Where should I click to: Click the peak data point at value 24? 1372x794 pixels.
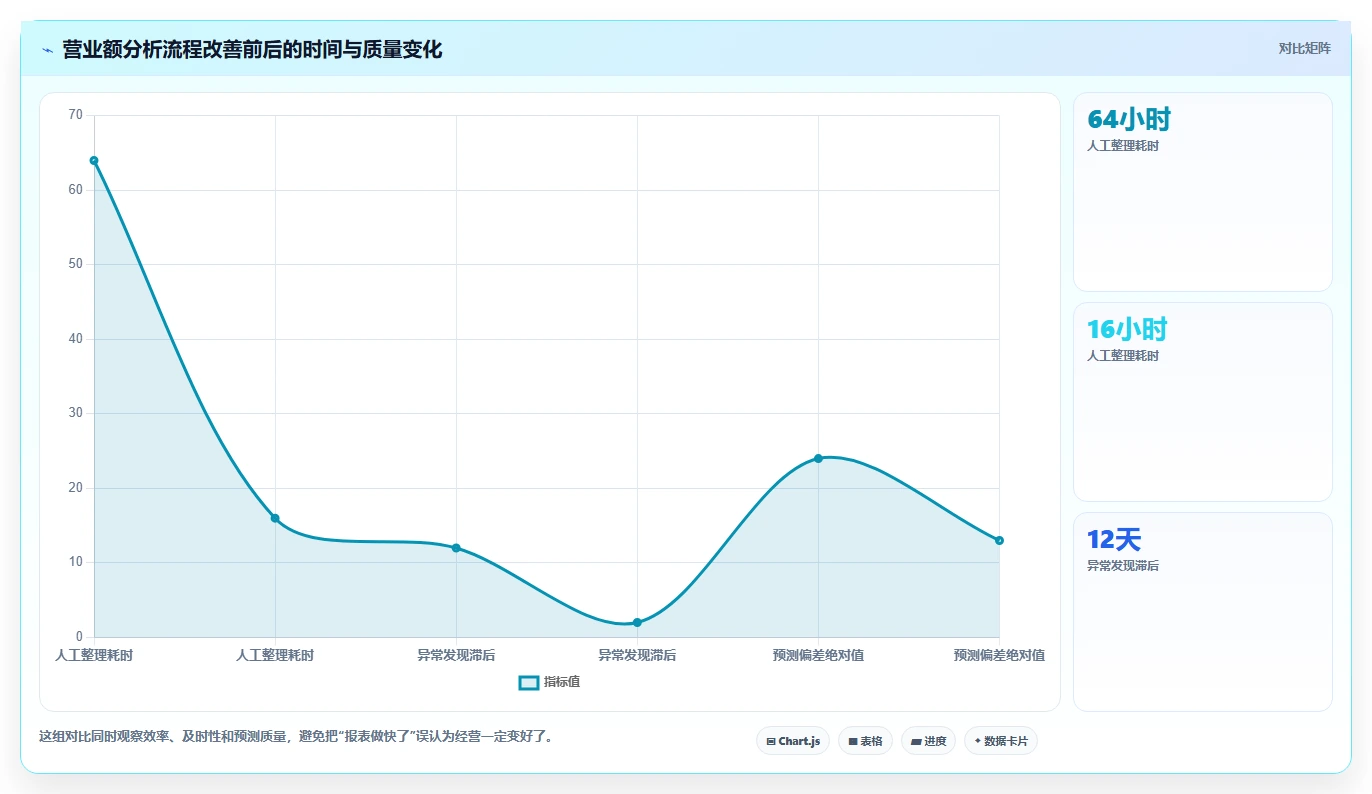point(818,458)
